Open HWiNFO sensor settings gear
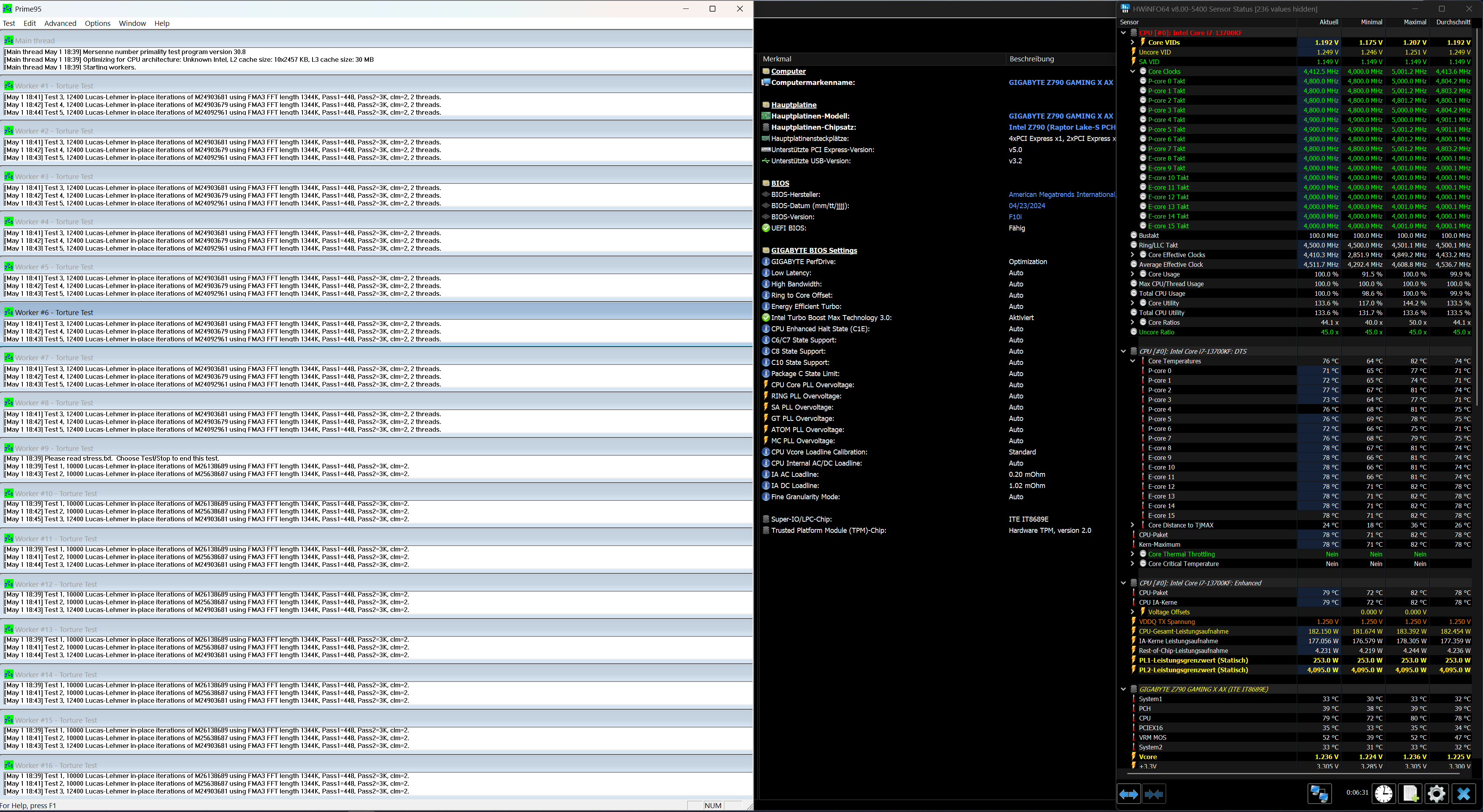 click(x=1436, y=794)
